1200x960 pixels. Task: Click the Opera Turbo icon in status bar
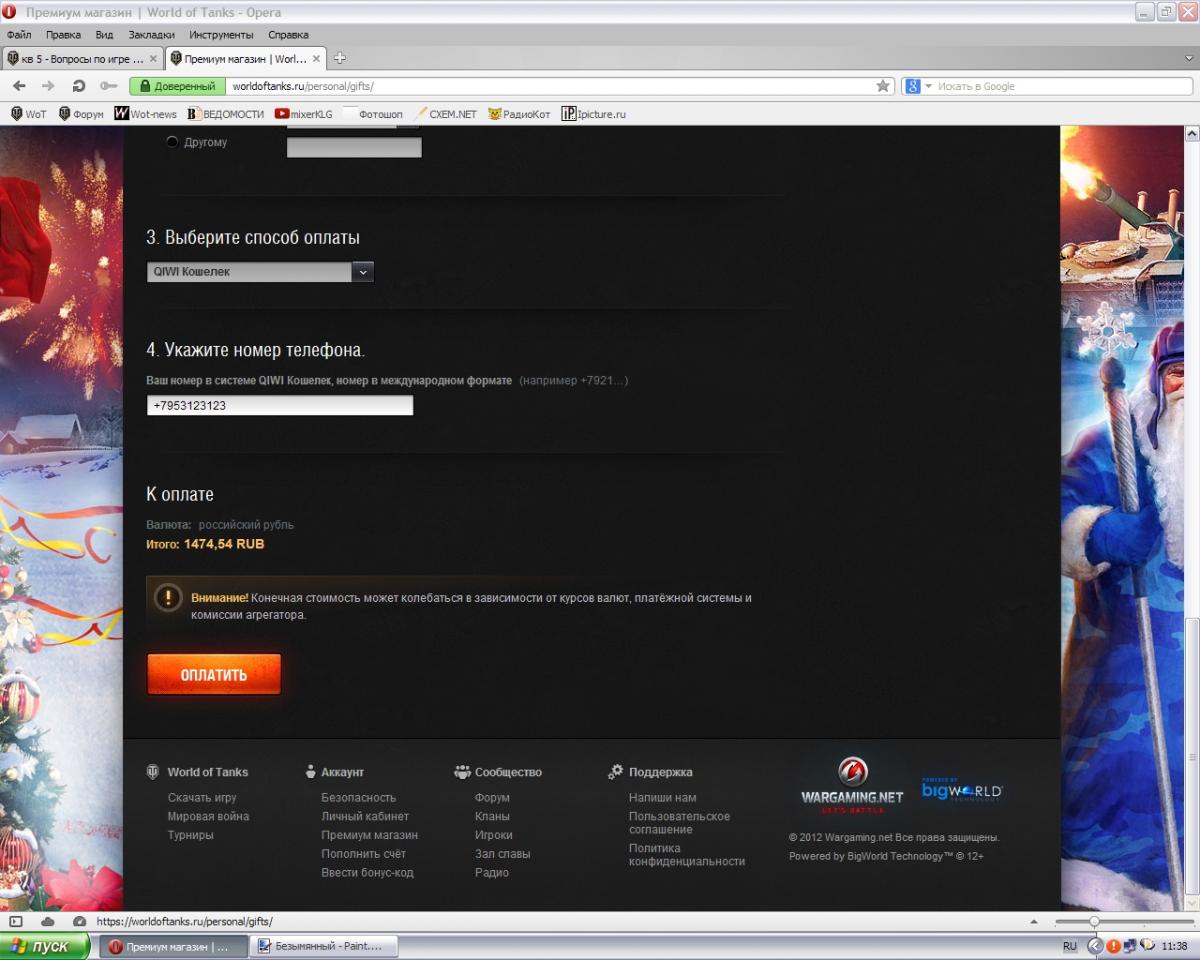click(80, 921)
